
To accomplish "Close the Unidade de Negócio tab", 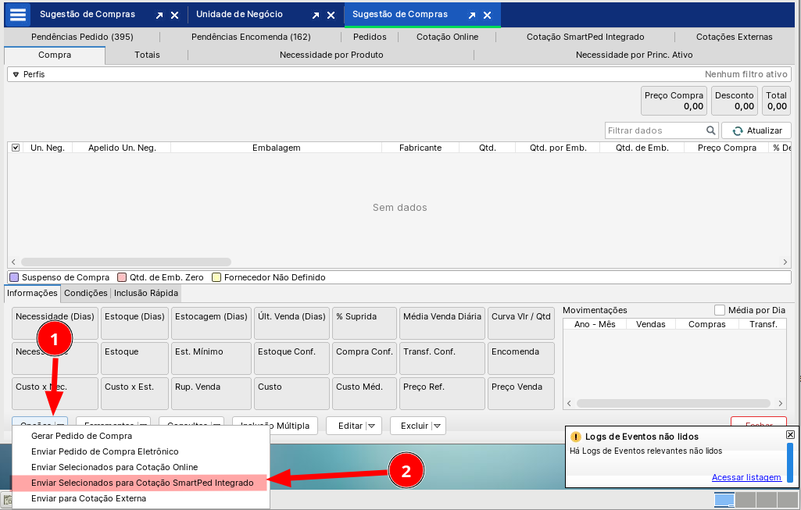I will coord(332,16).
